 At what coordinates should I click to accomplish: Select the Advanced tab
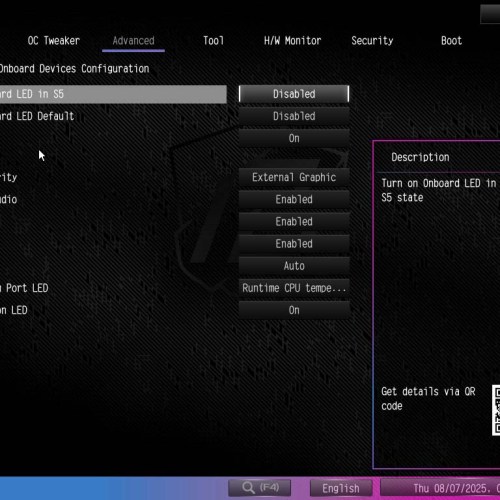(x=133, y=41)
